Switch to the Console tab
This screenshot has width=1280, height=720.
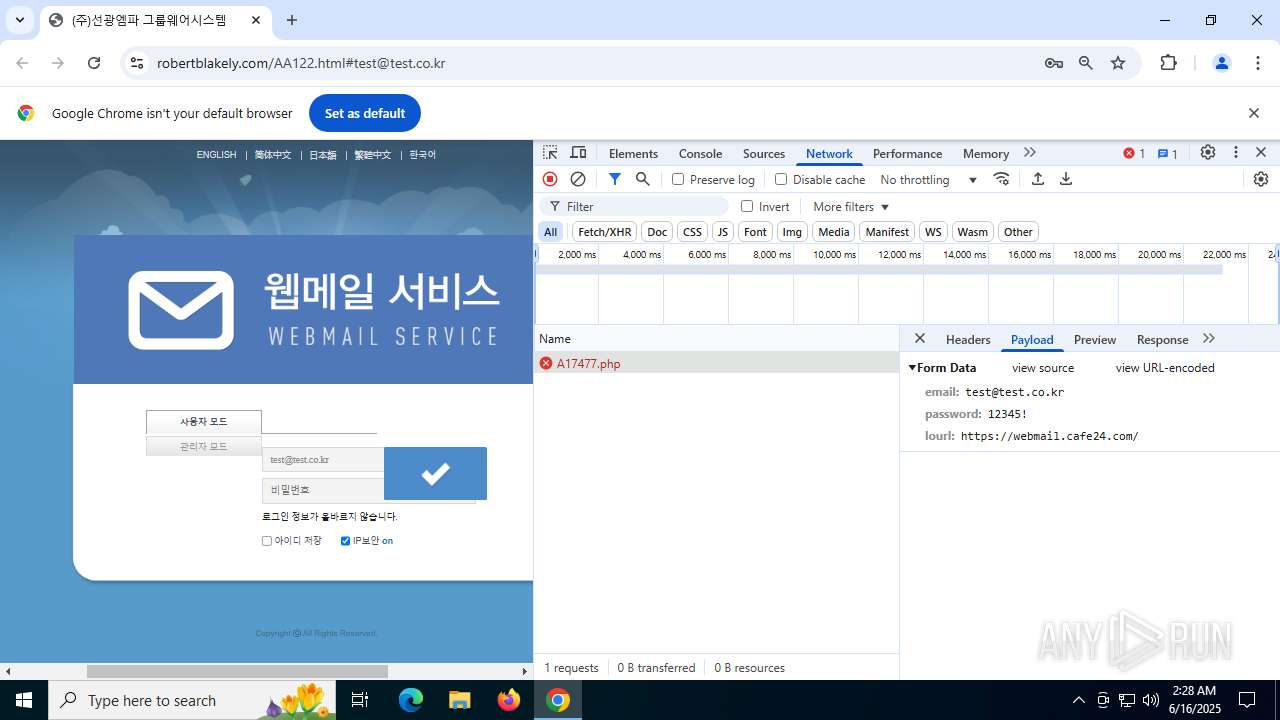coord(700,153)
